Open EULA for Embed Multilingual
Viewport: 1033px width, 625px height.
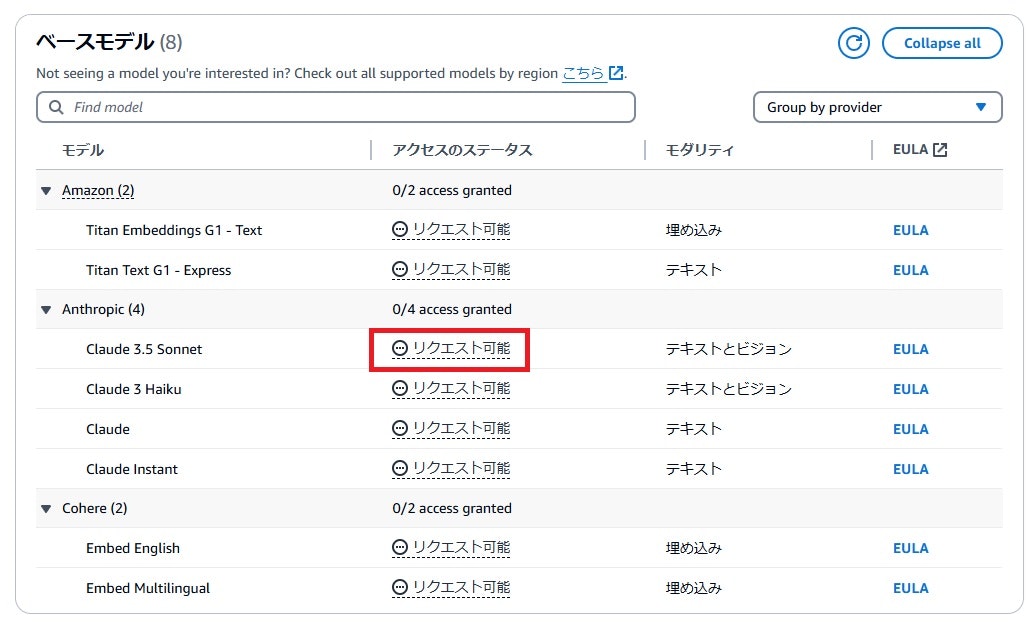point(910,589)
